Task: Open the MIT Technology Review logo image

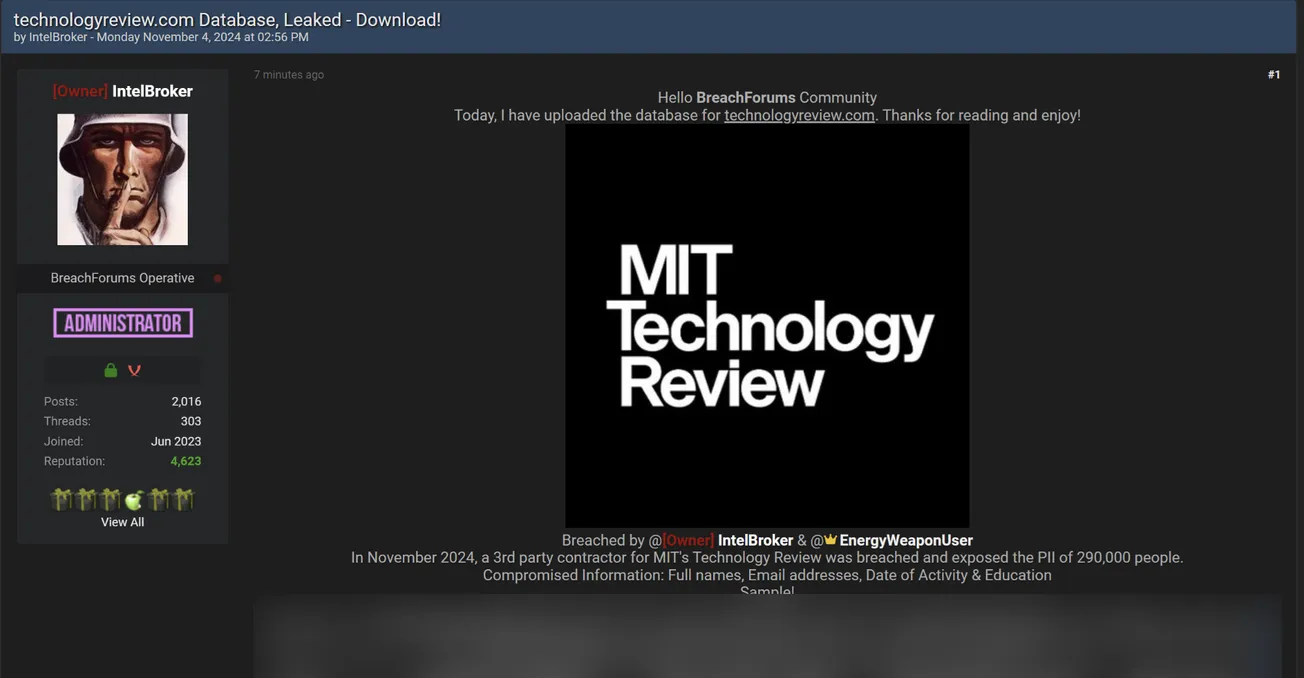Action: coord(767,326)
